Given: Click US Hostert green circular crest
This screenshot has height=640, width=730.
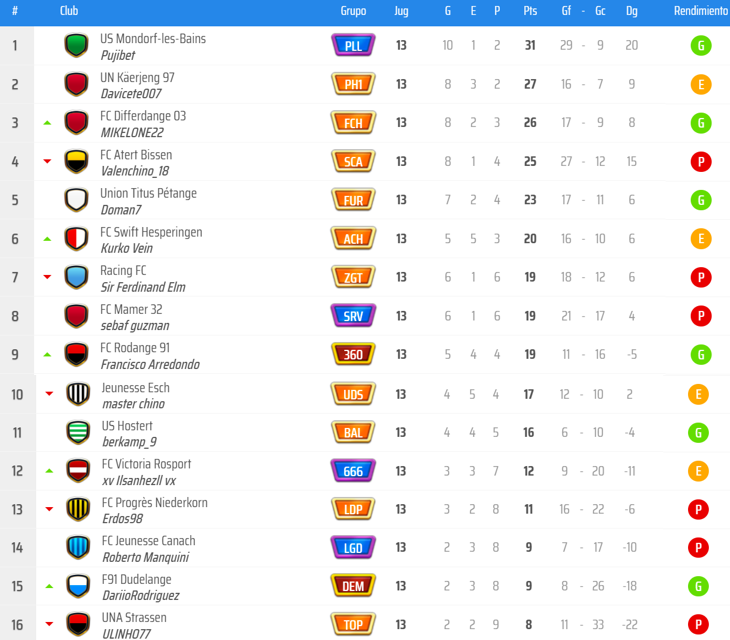Looking at the screenshot, I should (77, 432).
